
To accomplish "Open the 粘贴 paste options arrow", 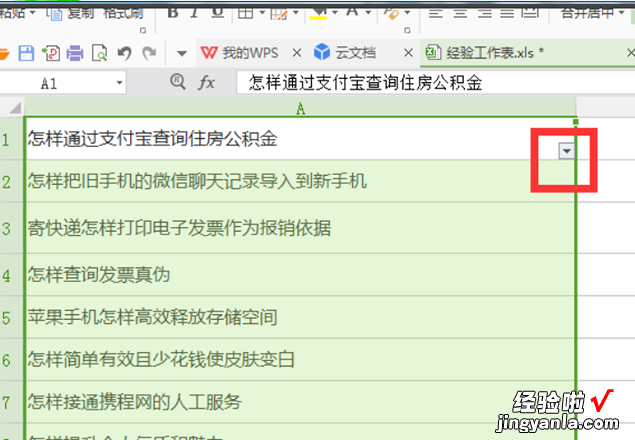I will pos(32,13).
